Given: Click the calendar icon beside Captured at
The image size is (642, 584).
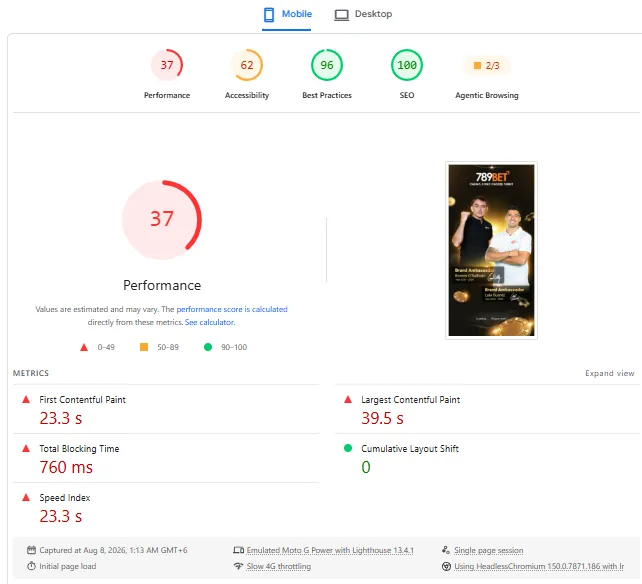Looking at the screenshot, I should tap(31, 550).
